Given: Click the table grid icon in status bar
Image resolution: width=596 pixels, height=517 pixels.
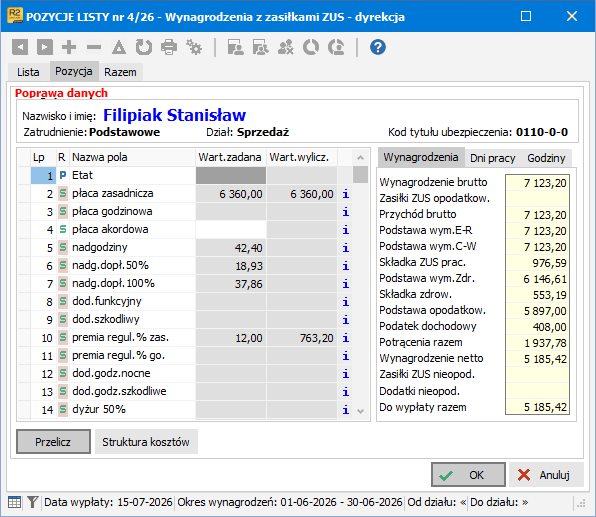Looking at the screenshot, I should click(14, 502).
